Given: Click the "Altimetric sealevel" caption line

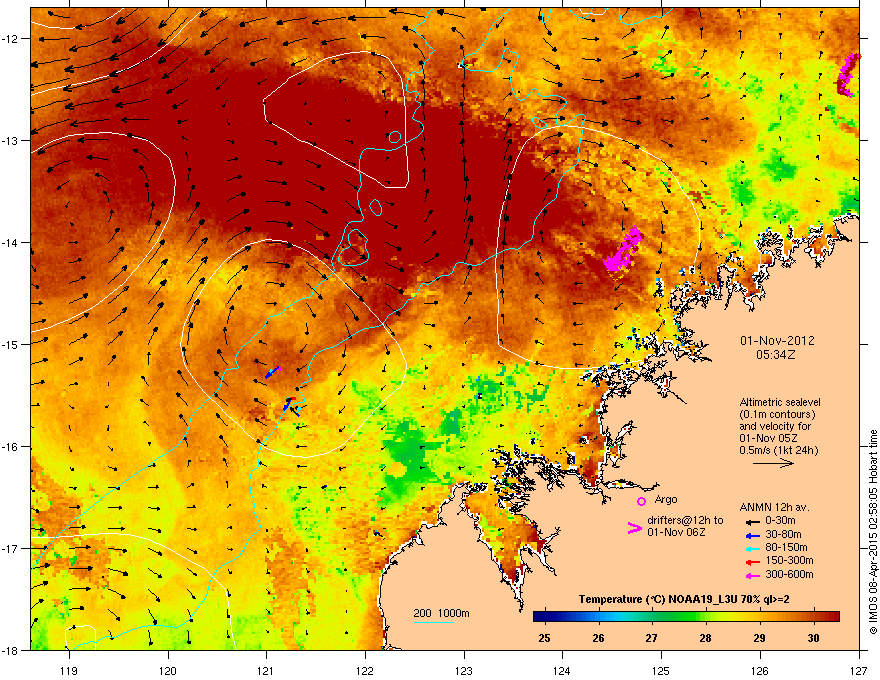Looking at the screenshot, I should tap(780, 402).
